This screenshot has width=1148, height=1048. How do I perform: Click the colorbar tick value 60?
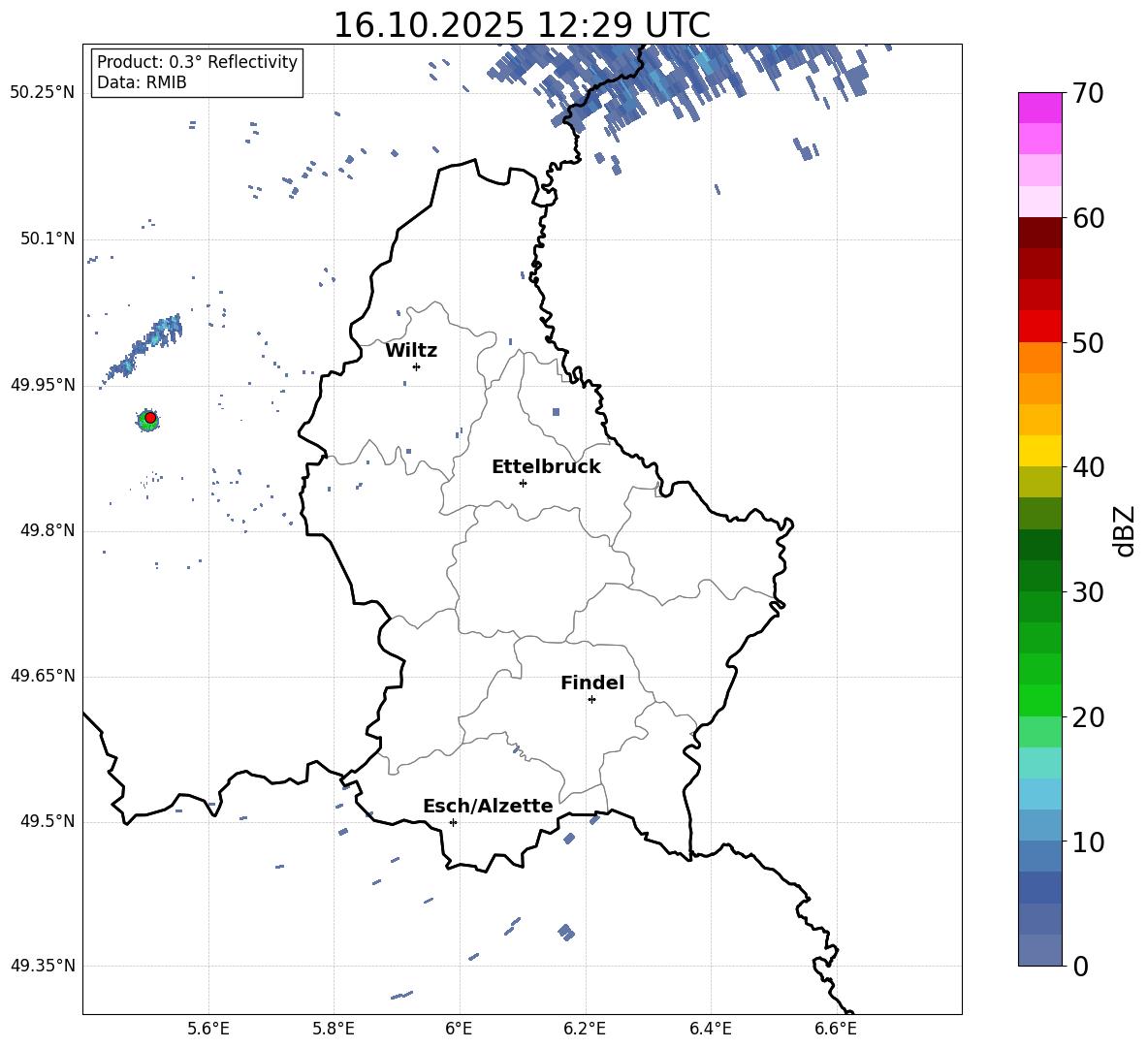coord(1088,218)
